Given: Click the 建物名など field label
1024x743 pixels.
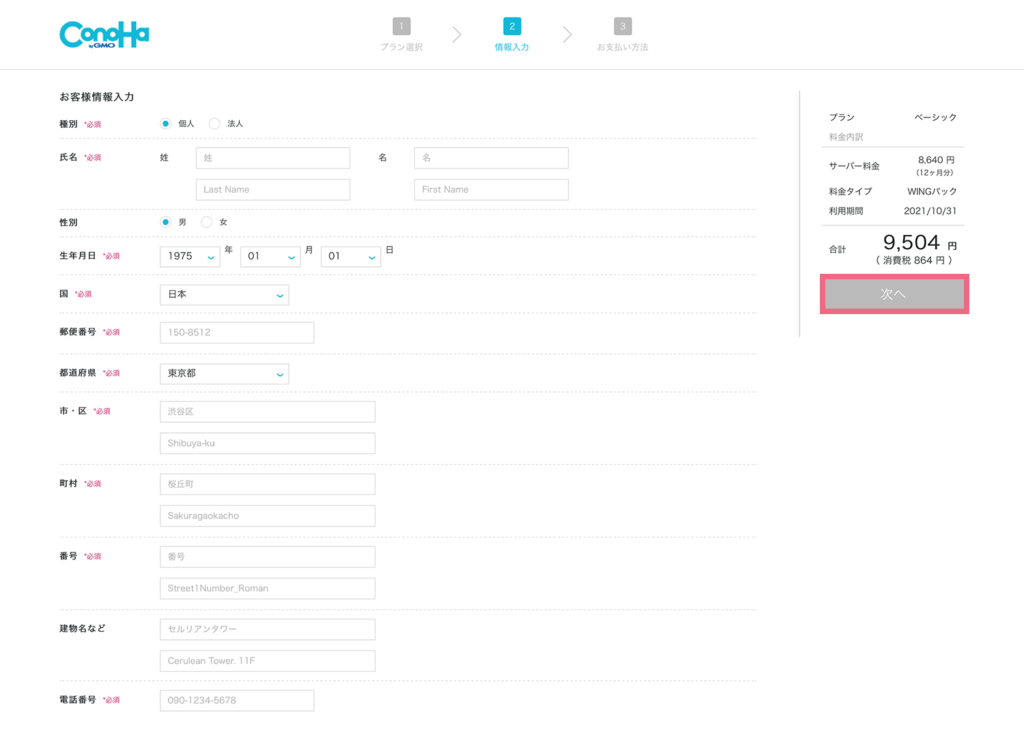Looking at the screenshot, I should (82, 629).
